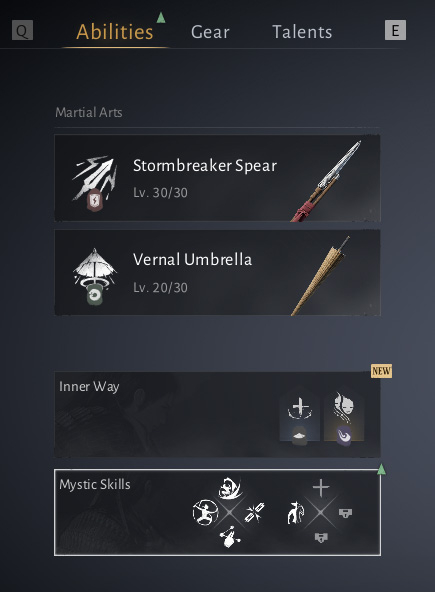The height and width of the screenshot is (592, 435).
Task: Click the Stormbreaker Spear lightning emblem icon
Action: pos(94,200)
